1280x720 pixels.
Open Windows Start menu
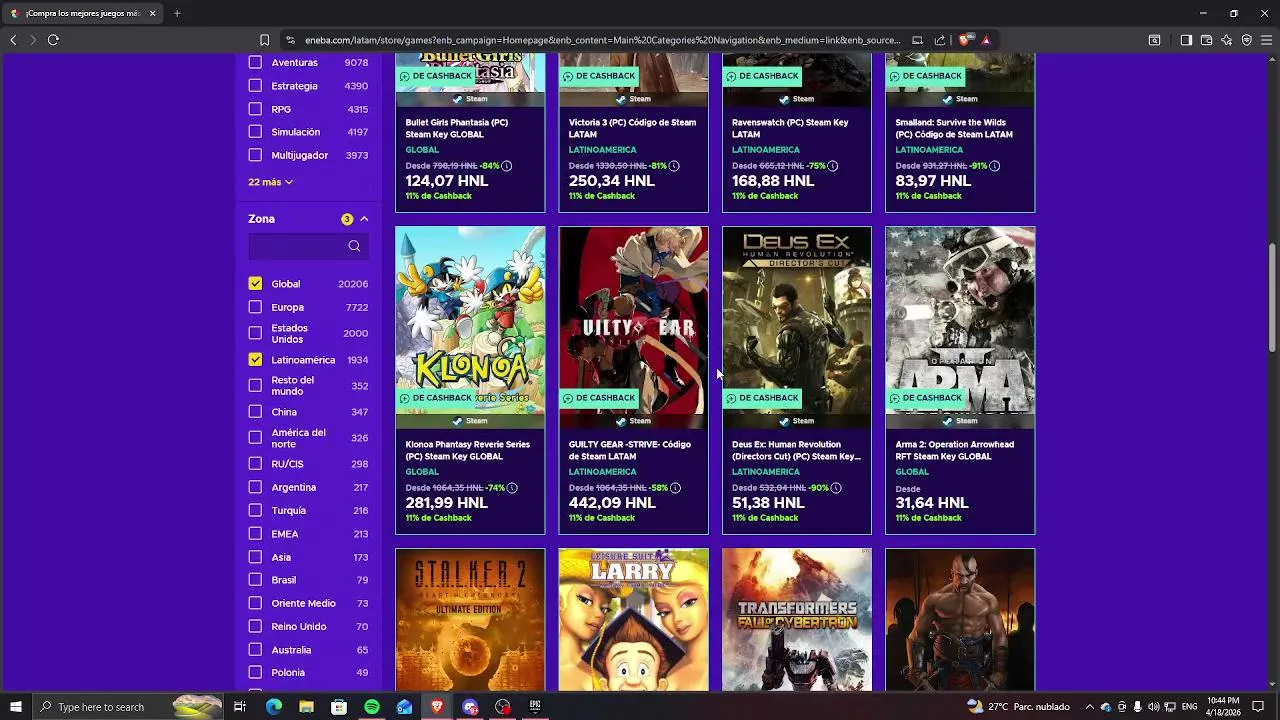15,707
